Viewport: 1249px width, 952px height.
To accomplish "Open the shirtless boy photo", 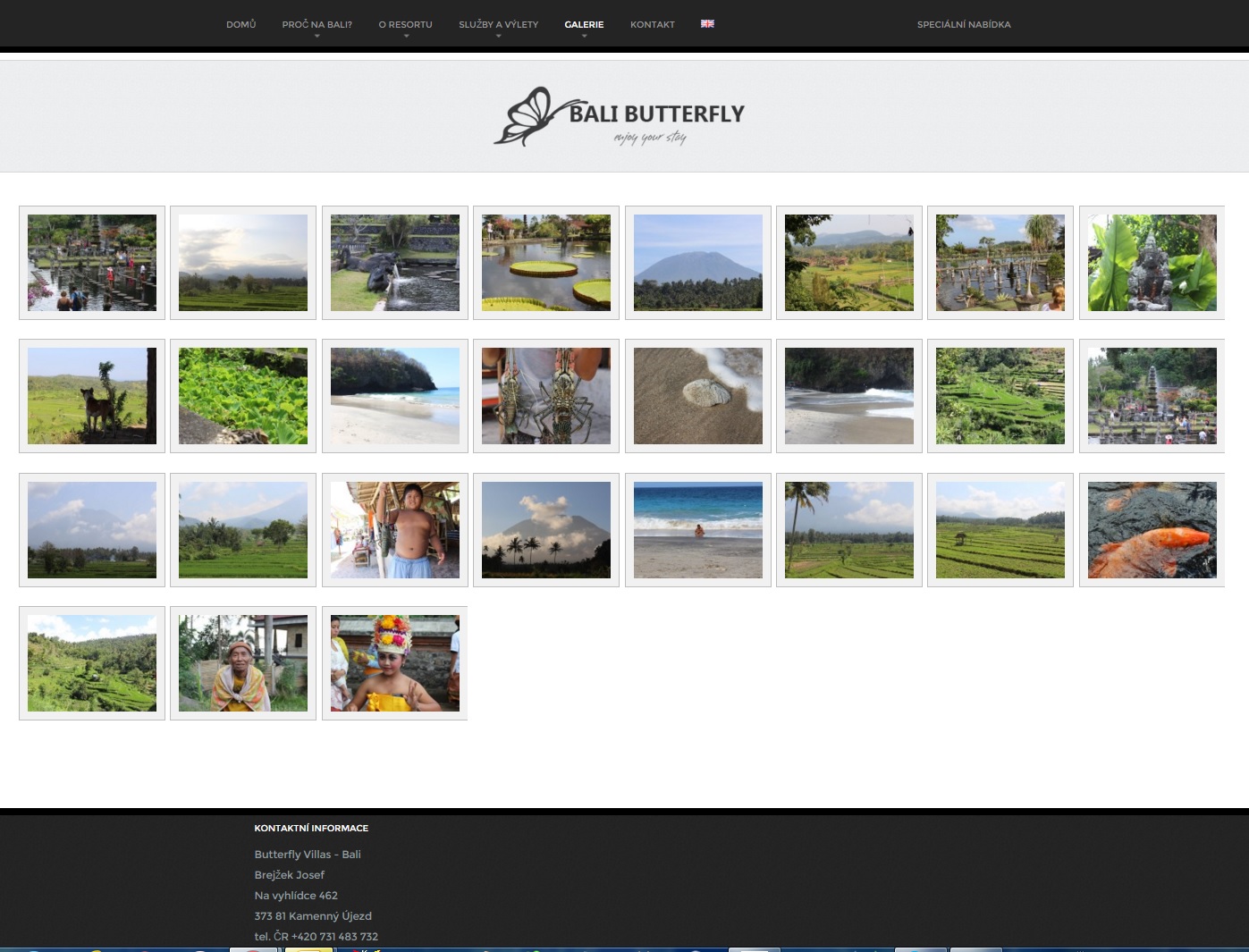I will [395, 530].
